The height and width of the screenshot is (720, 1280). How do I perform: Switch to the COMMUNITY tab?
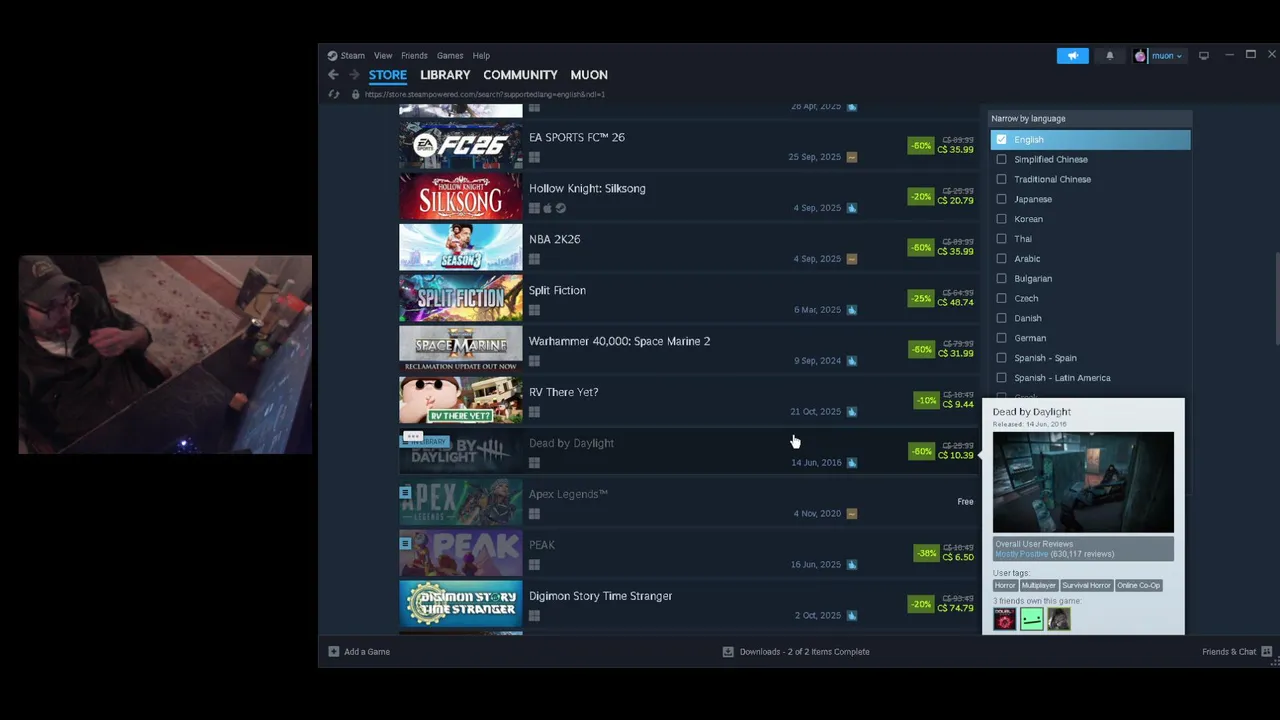tap(520, 75)
